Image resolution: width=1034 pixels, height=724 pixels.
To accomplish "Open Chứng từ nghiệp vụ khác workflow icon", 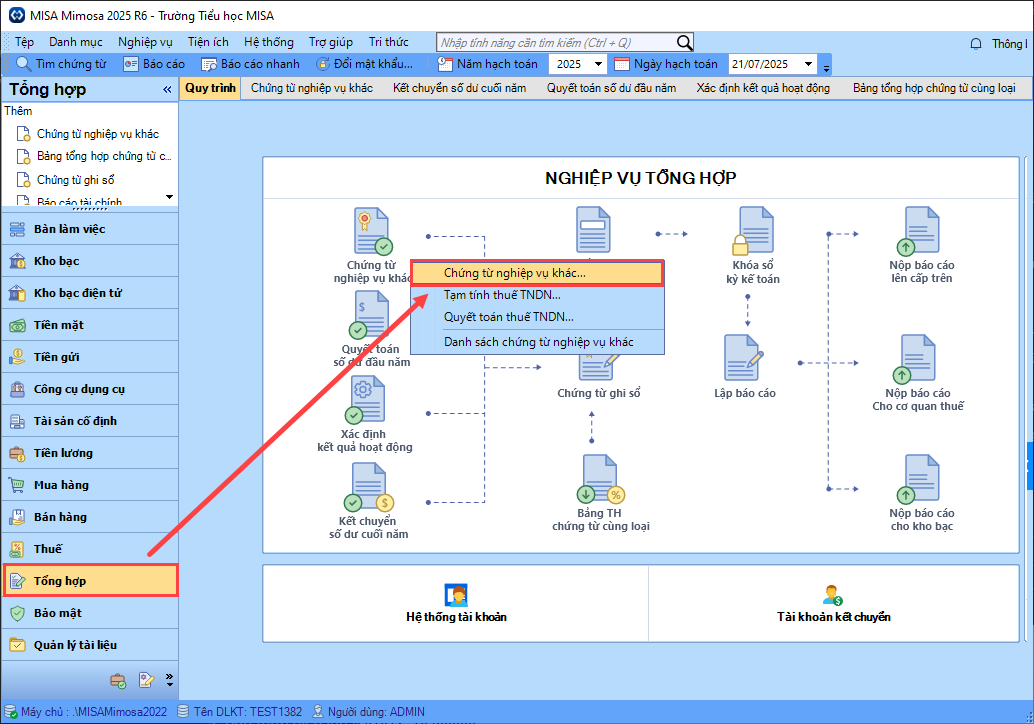I will coord(373,231).
